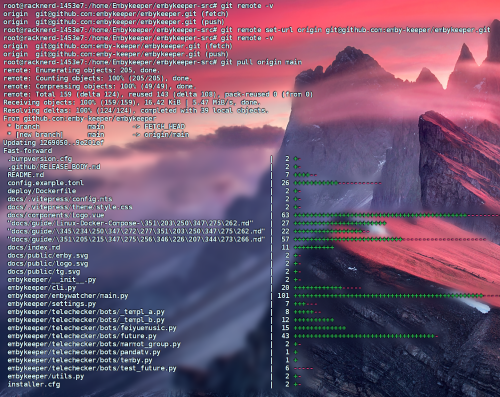This screenshot has height=397, width=500.
Task: Click 'Receiving objects: 100% (159/159)' line
Action: (x=131, y=102)
